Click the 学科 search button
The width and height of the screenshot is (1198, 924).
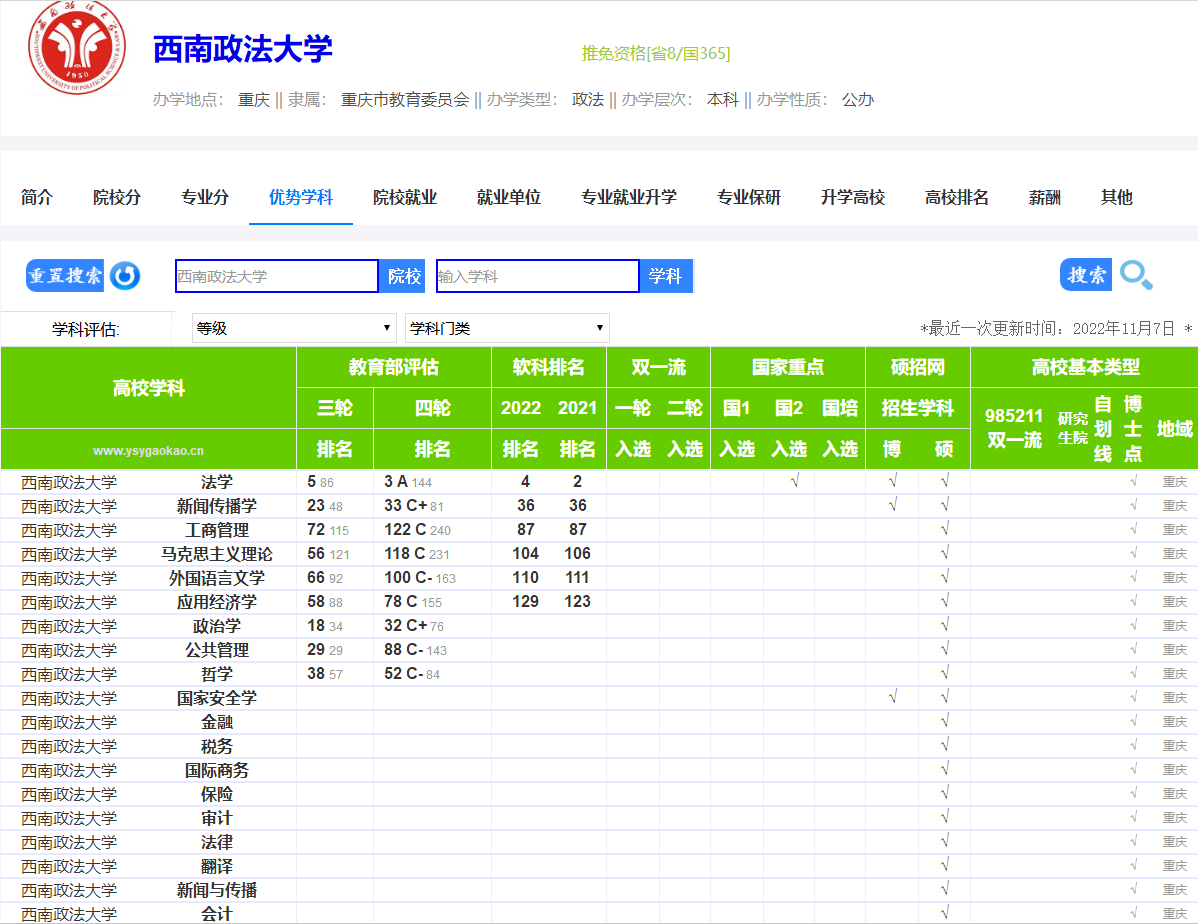coord(665,276)
